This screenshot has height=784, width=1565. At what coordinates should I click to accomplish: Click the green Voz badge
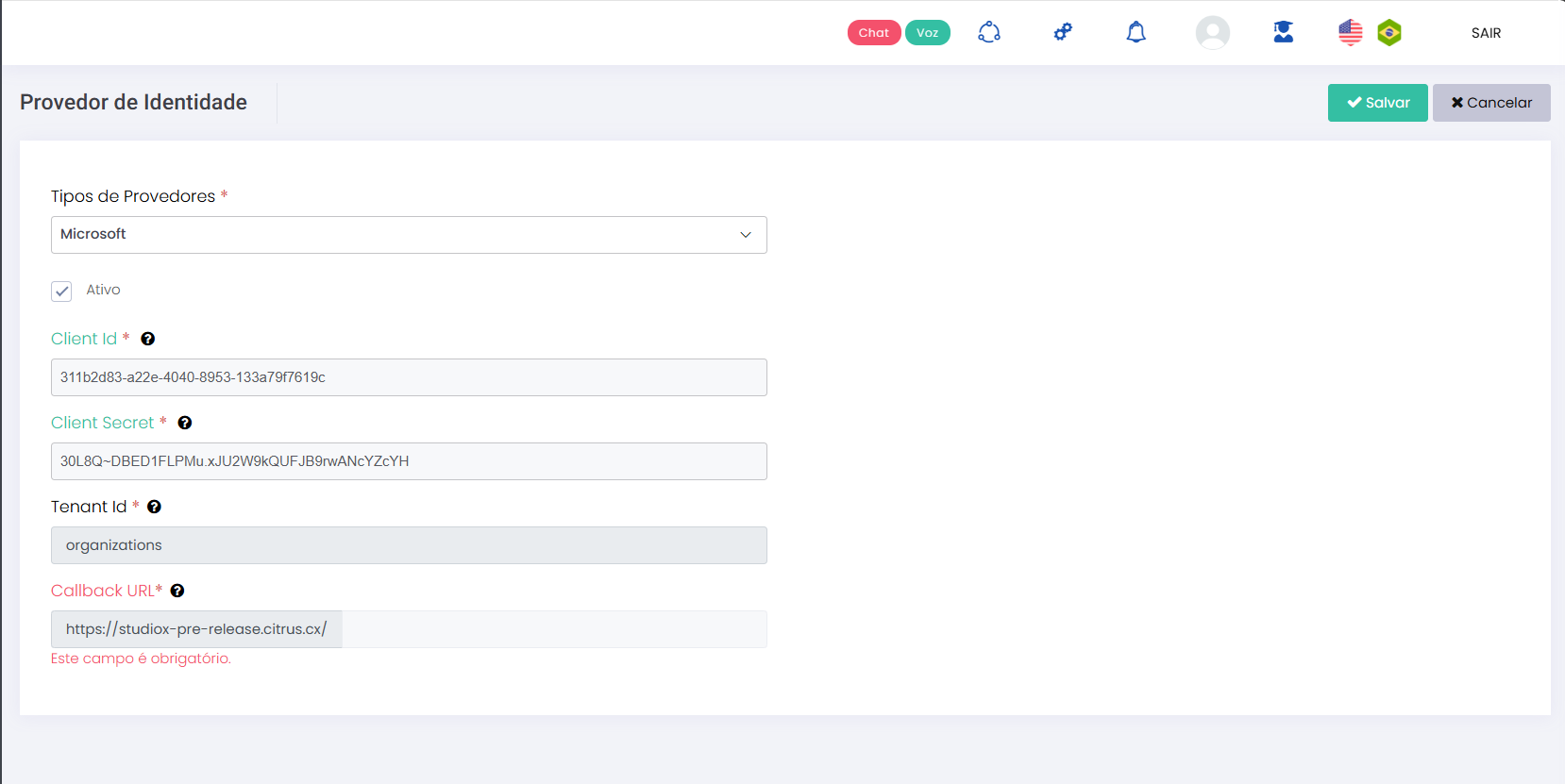(927, 33)
